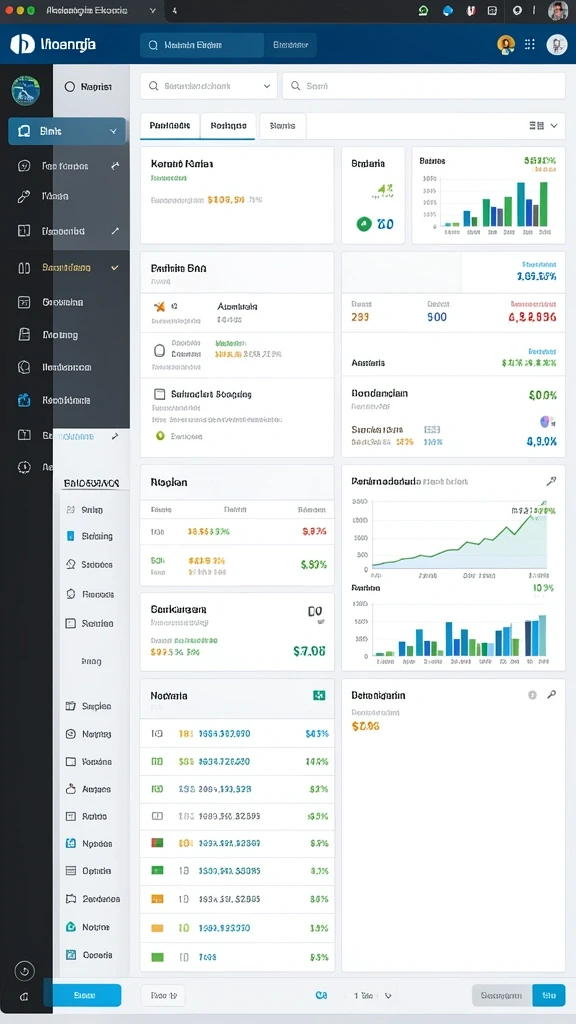This screenshot has width=576, height=1024.
Task: Expand the highlighted blue sidebar item chevron
Action: [x=113, y=131]
